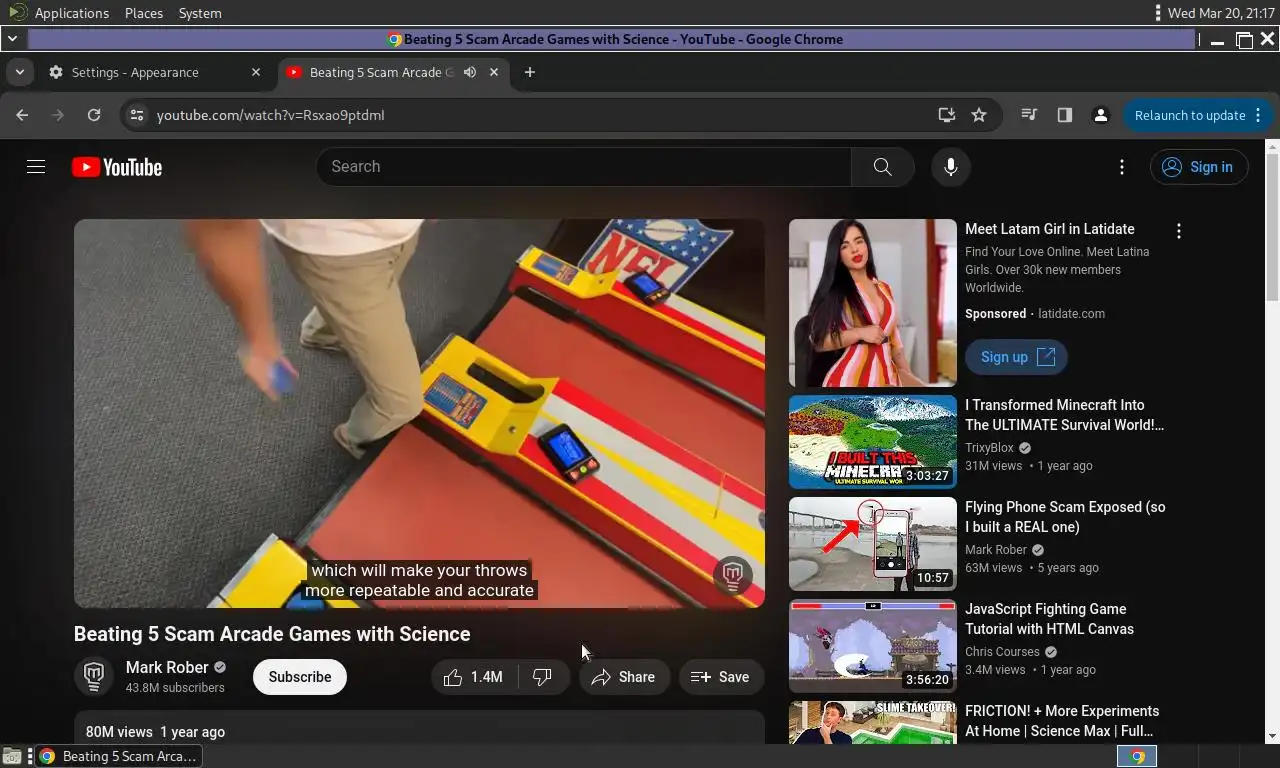Click the date and time clock
This screenshot has width=1280, height=768.
pyautogui.click(x=1220, y=13)
